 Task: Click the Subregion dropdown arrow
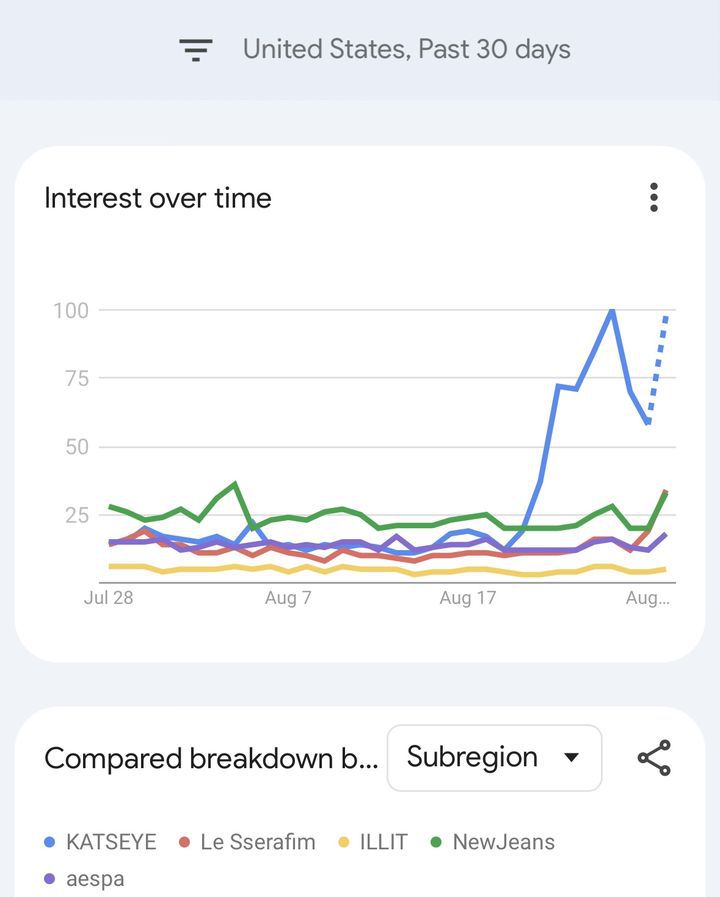point(571,758)
